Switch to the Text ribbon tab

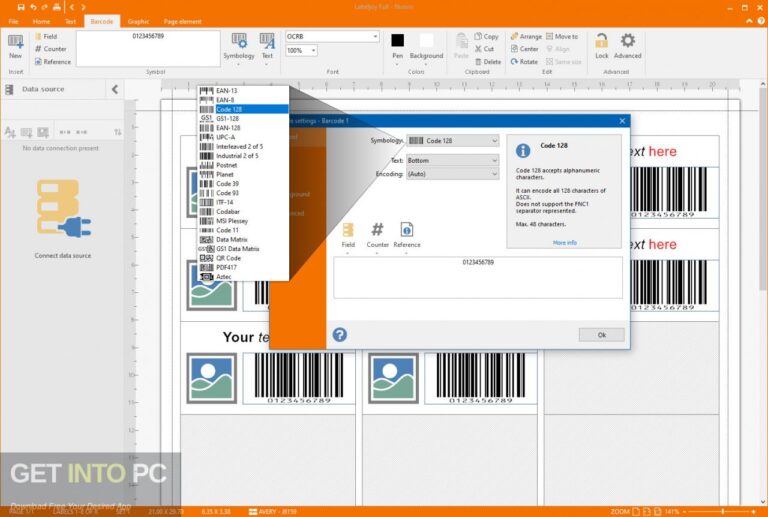[70, 22]
